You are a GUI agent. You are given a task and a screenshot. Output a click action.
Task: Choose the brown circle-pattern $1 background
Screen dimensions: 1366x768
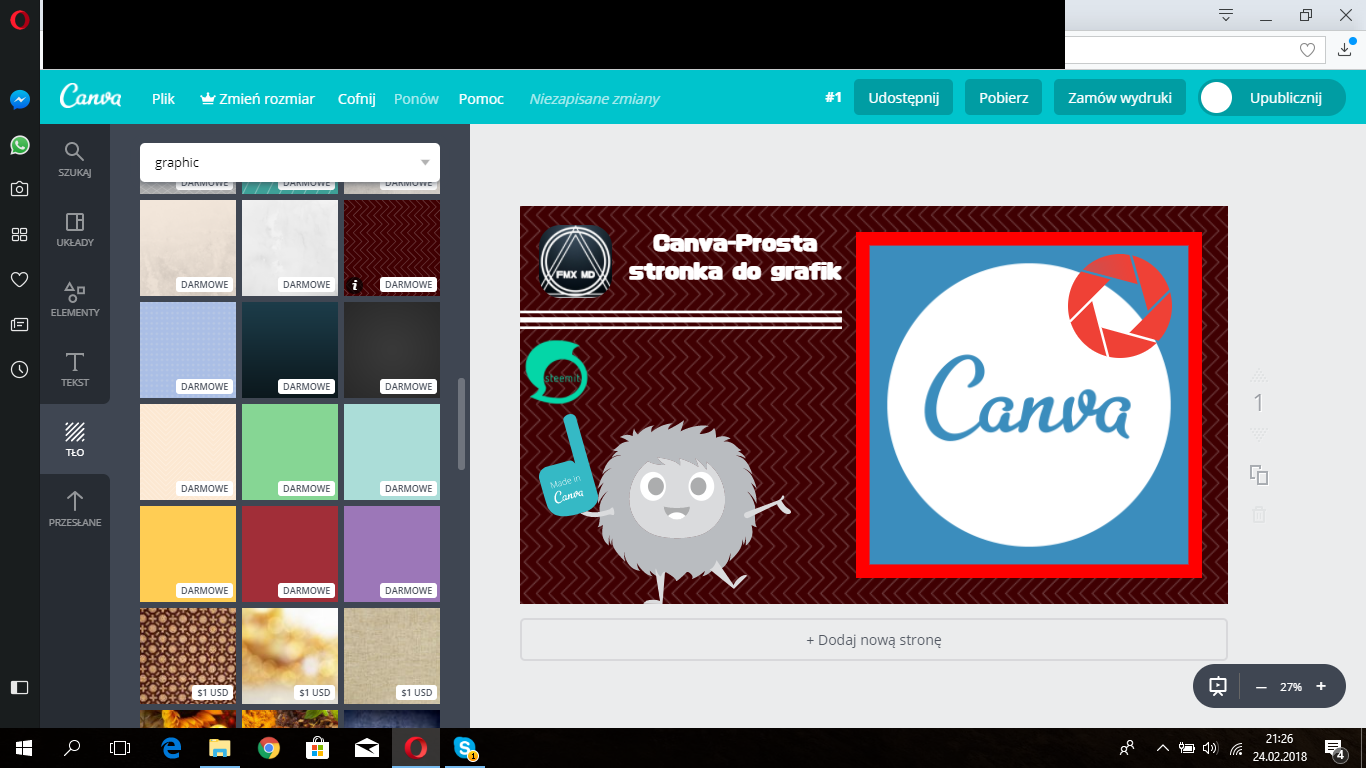pos(188,656)
